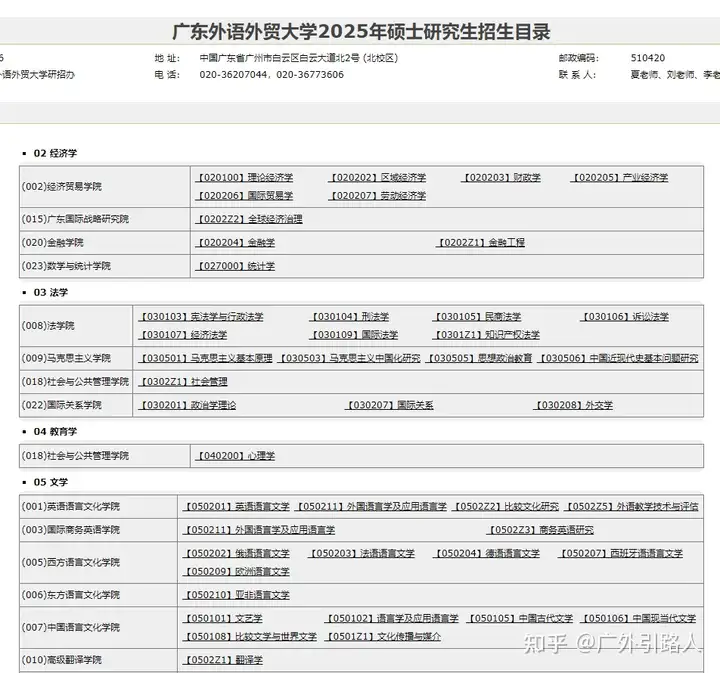
Task: Open the 【030106】诉讼法学 link
Action: click(624, 317)
